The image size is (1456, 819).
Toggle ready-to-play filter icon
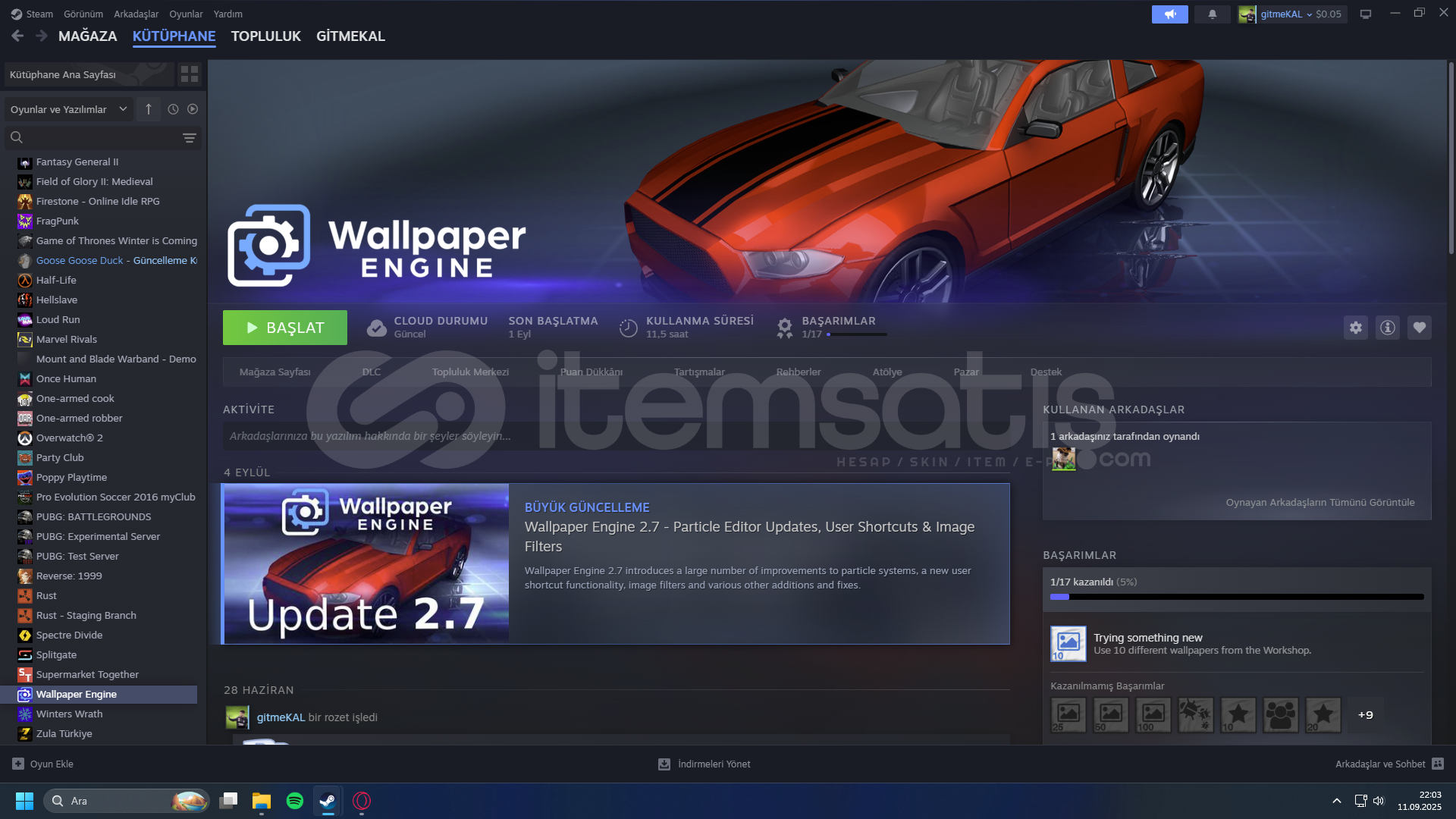[193, 109]
